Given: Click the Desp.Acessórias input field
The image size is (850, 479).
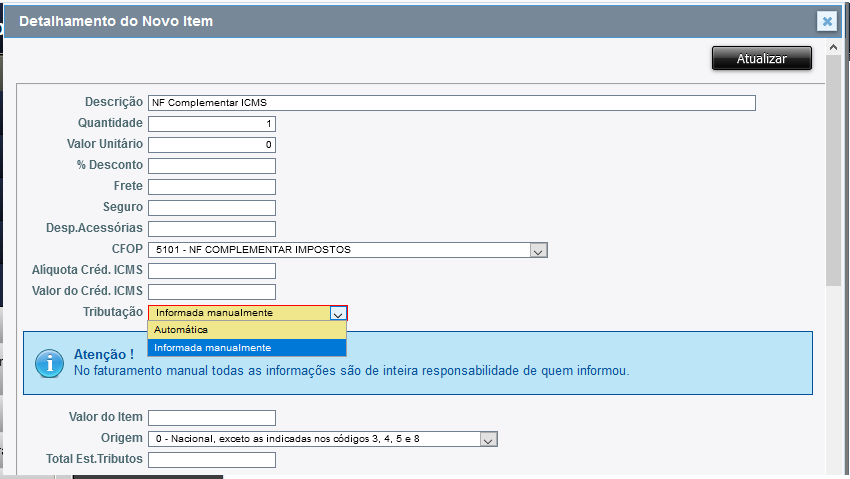Looking at the screenshot, I should coord(211,229).
